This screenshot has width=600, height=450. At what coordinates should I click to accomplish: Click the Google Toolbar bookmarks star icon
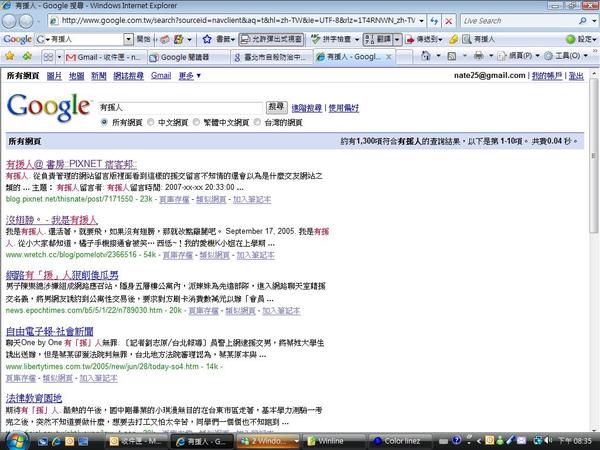[x=207, y=39]
